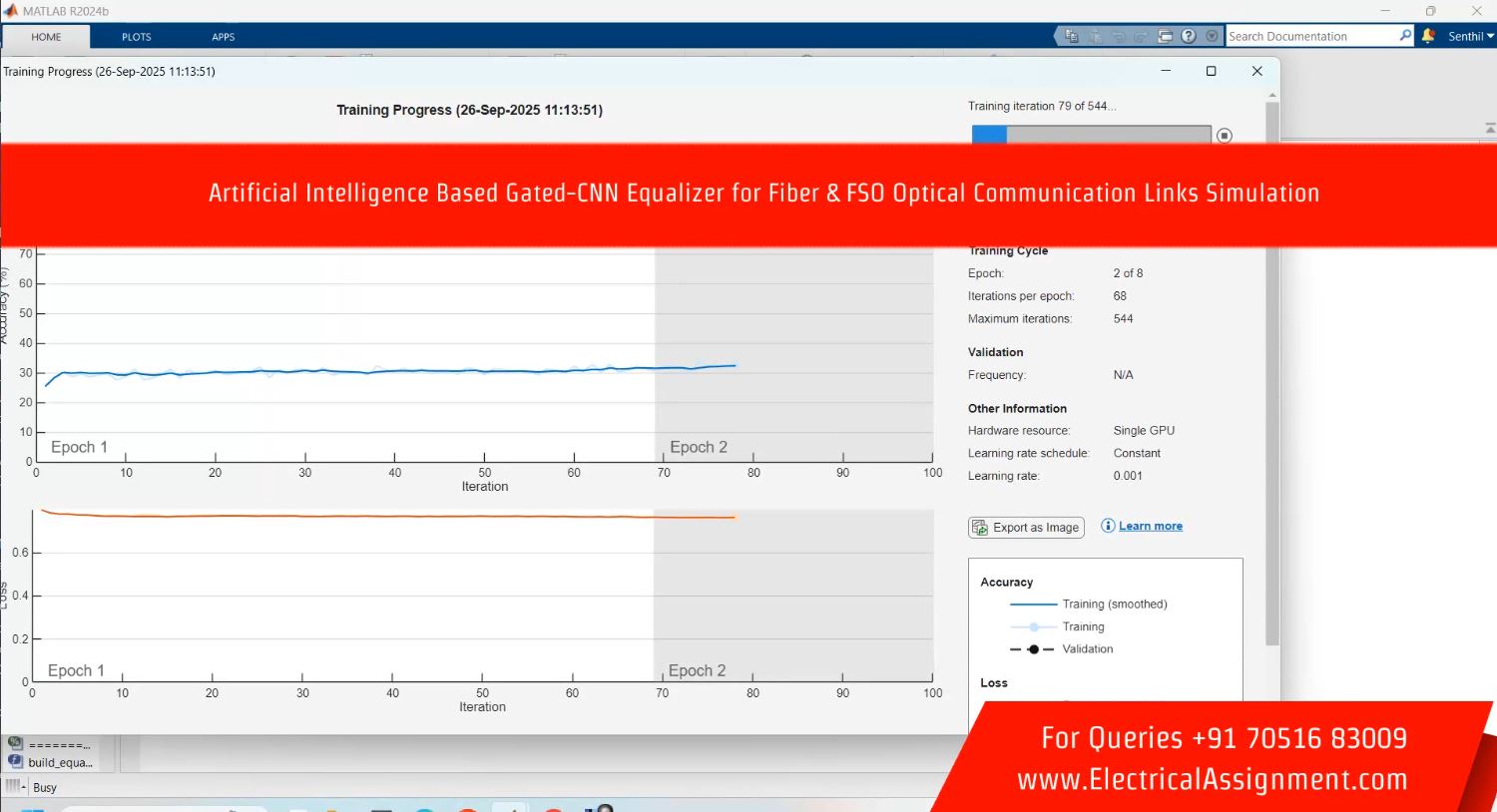Viewport: 1497px width, 812px height.
Task: Stop training with the stop button
Action: (x=1225, y=136)
